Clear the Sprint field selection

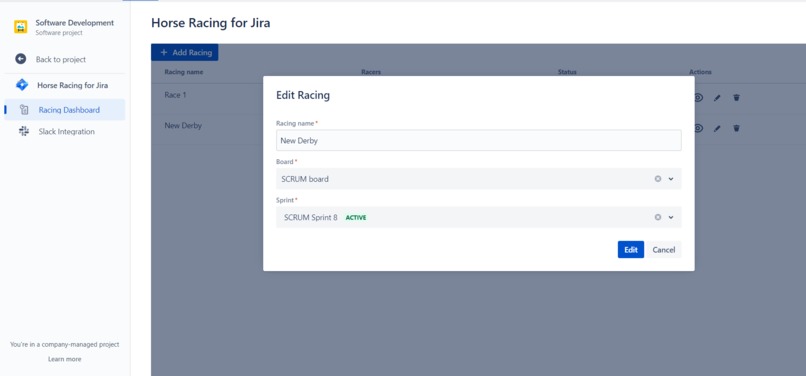pyautogui.click(x=657, y=217)
